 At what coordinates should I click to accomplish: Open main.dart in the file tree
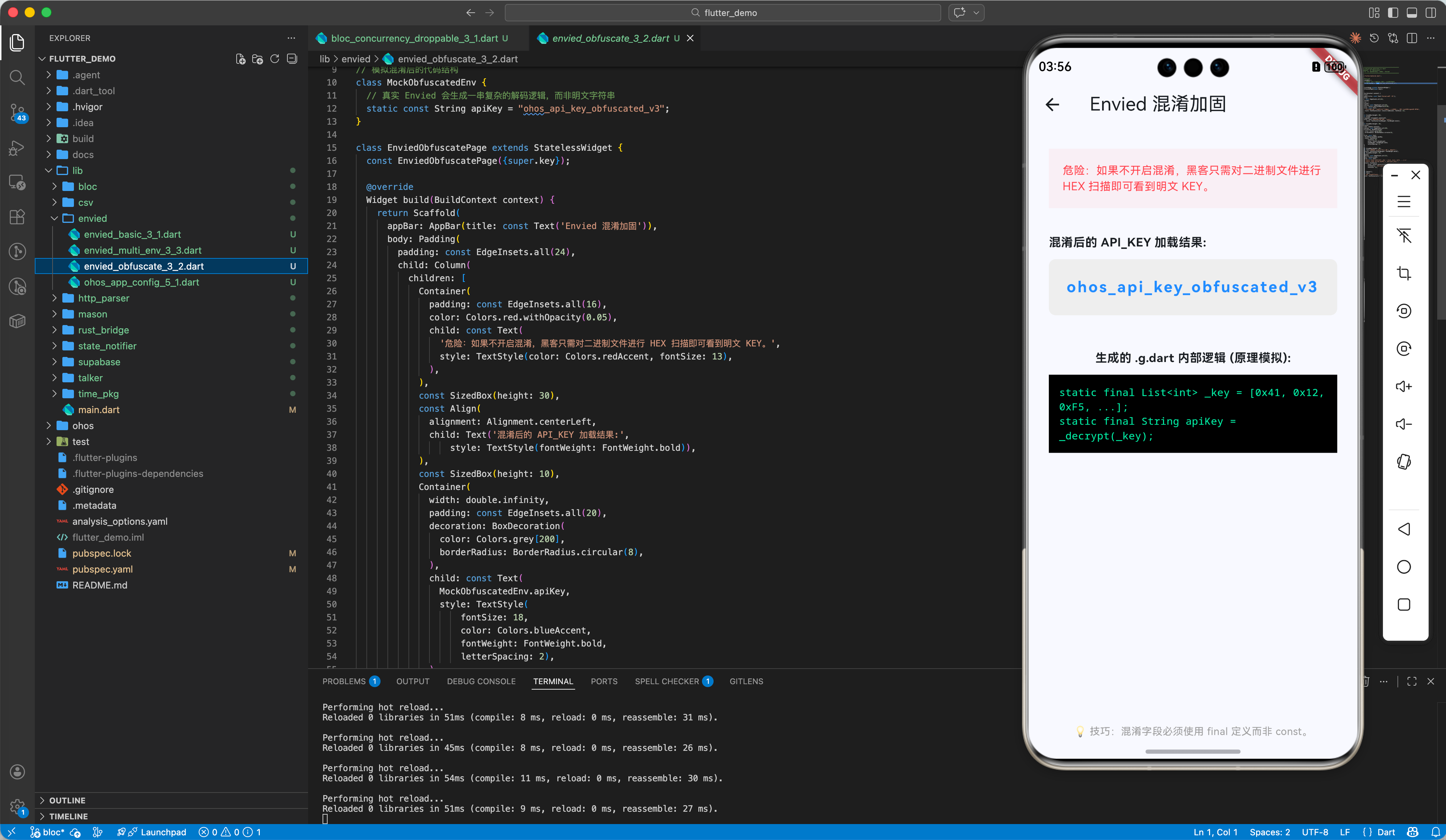pos(99,409)
